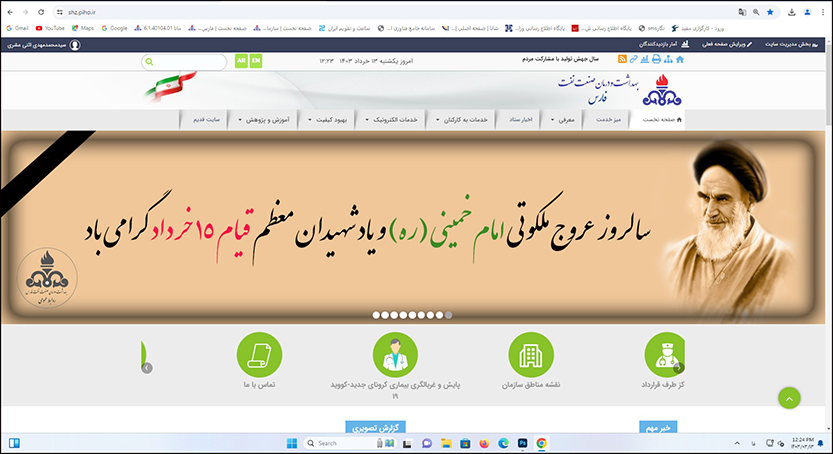Open the Chrome three-dot menu
833x454 pixels.
822,12
